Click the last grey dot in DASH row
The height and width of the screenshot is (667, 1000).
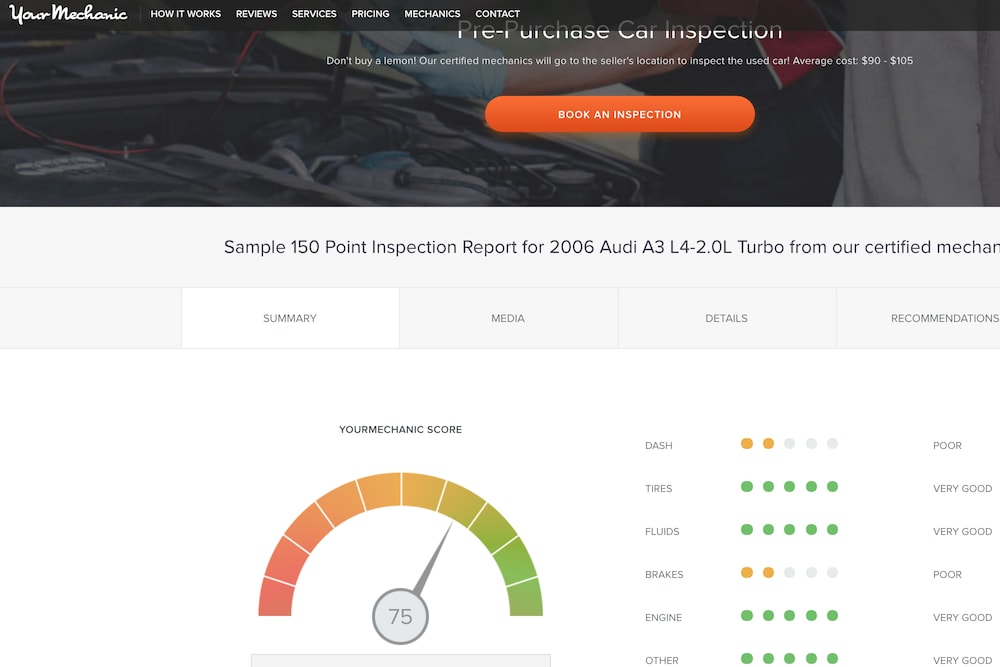pyautogui.click(x=832, y=444)
